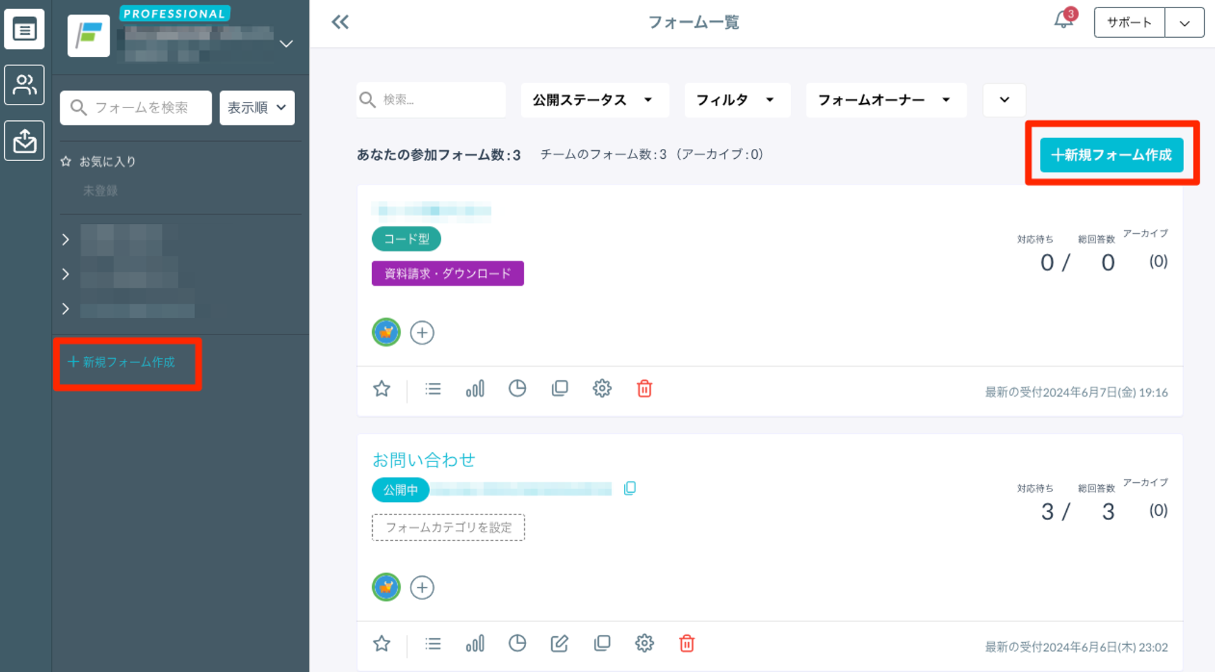Open settings gear of the コード型 form
The image size is (1215, 672).
point(602,389)
